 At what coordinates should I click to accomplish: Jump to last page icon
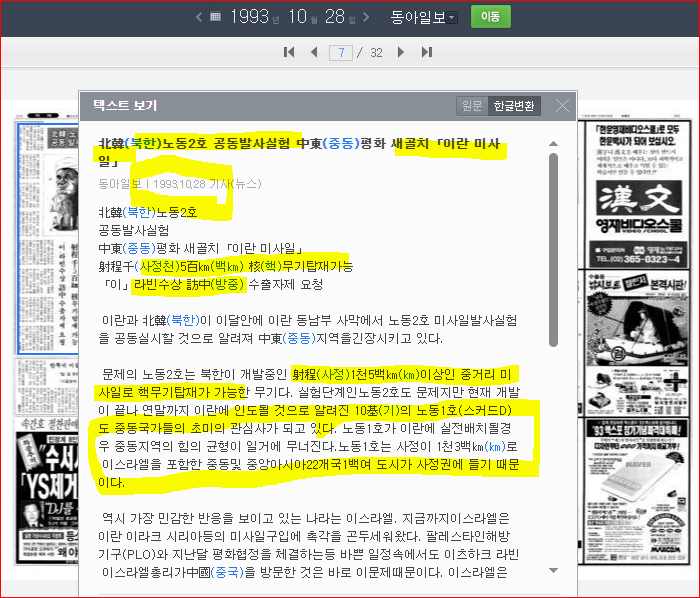(427, 52)
